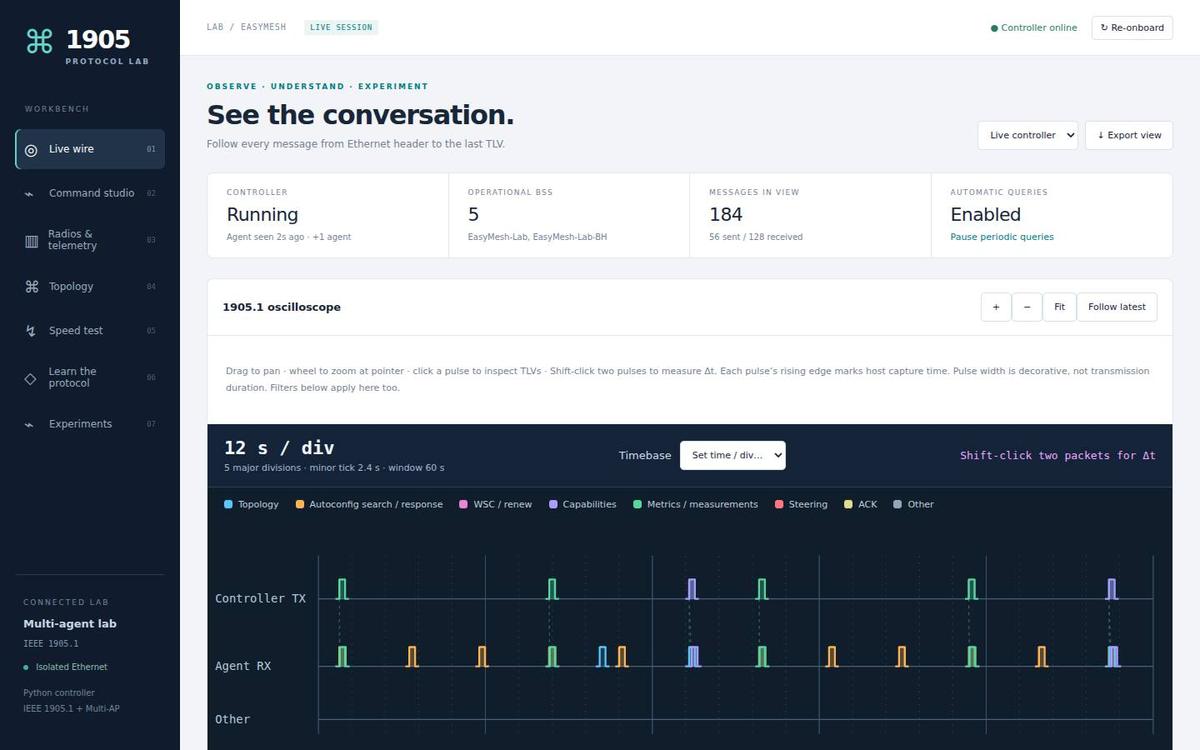The width and height of the screenshot is (1200, 750).
Task: Click the green Metrics / measurements legend swatch
Action: 638,505
